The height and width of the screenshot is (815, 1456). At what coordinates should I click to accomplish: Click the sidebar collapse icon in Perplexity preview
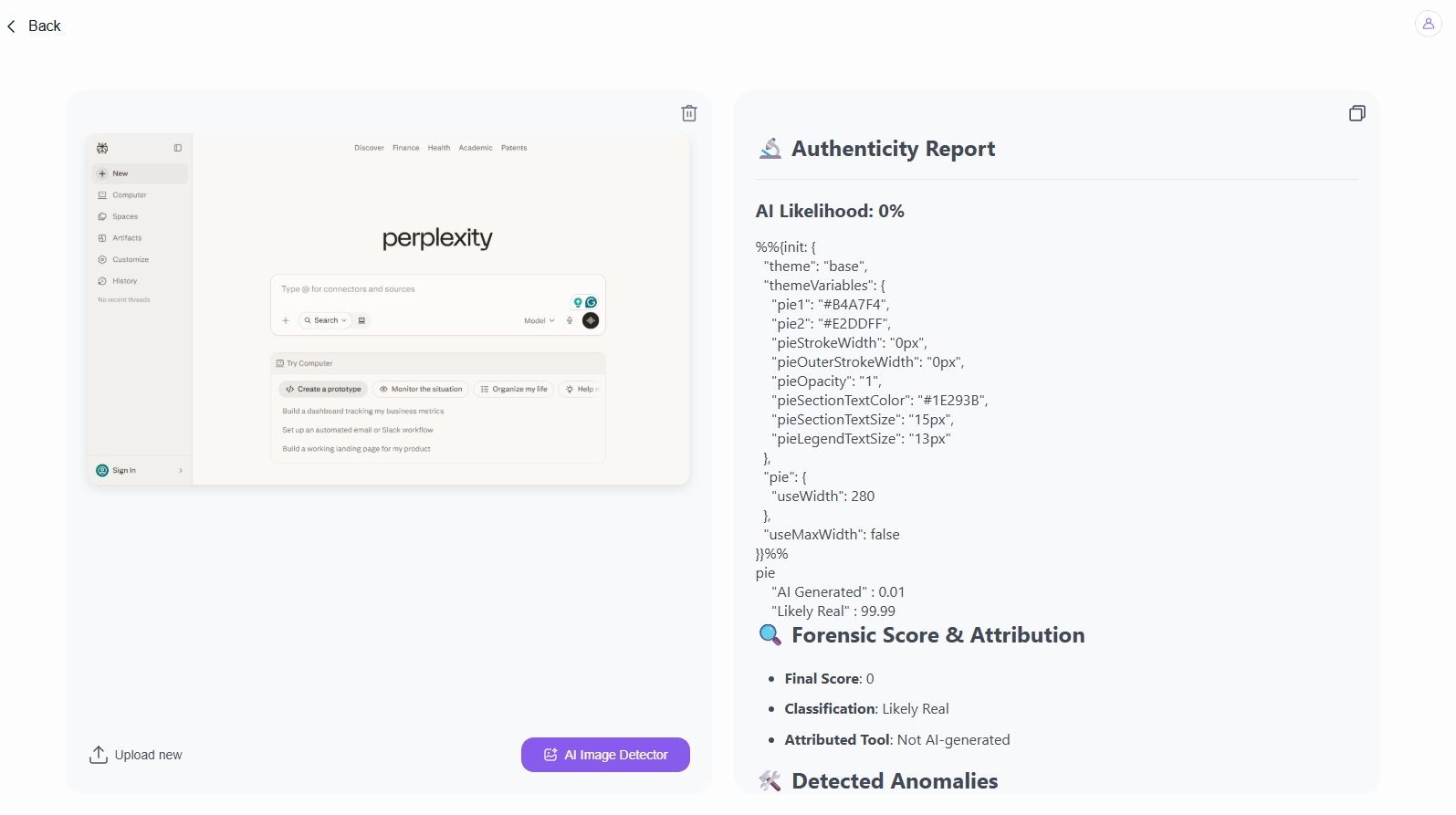[x=178, y=148]
